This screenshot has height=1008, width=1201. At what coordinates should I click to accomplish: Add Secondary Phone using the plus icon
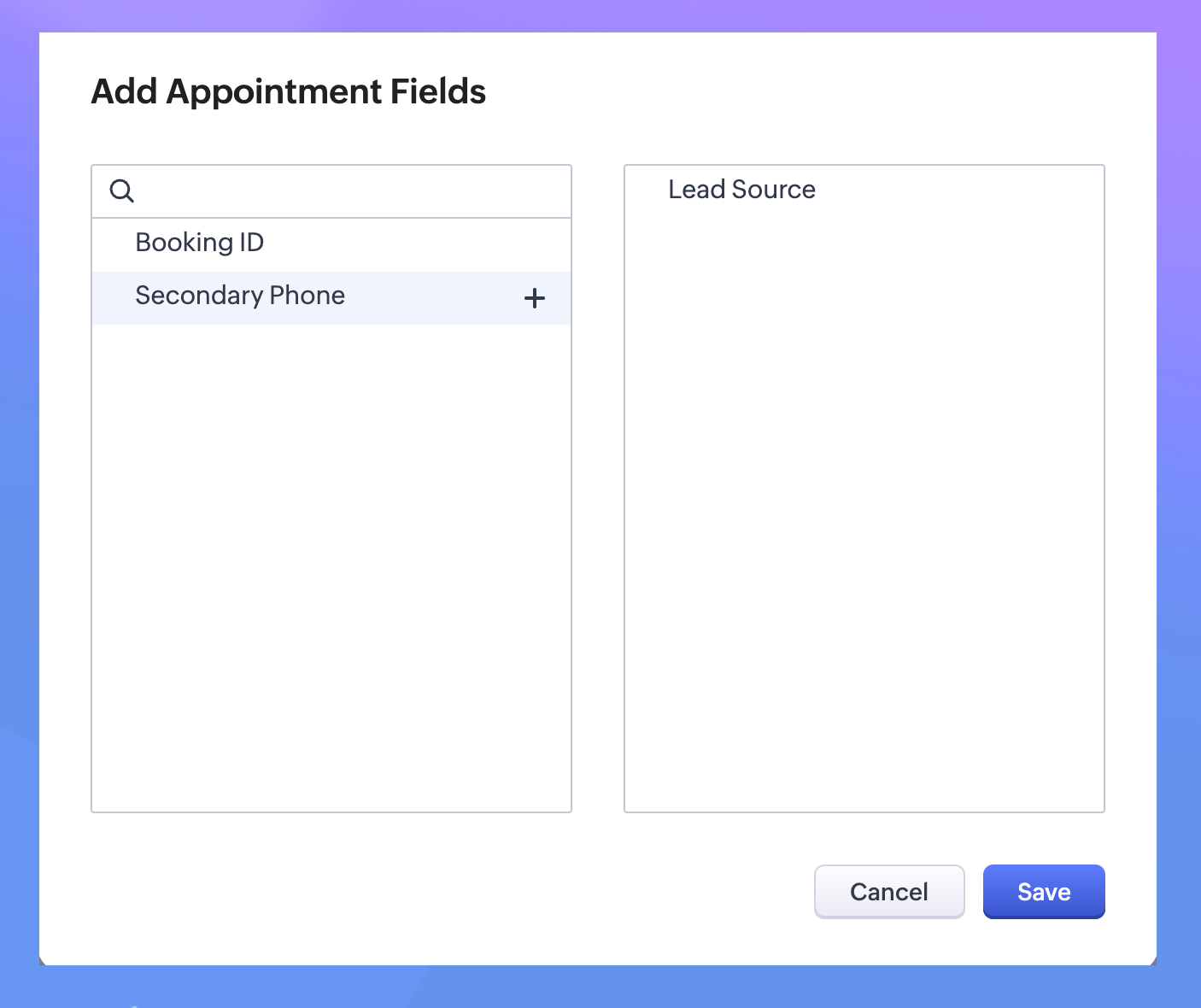point(535,298)
